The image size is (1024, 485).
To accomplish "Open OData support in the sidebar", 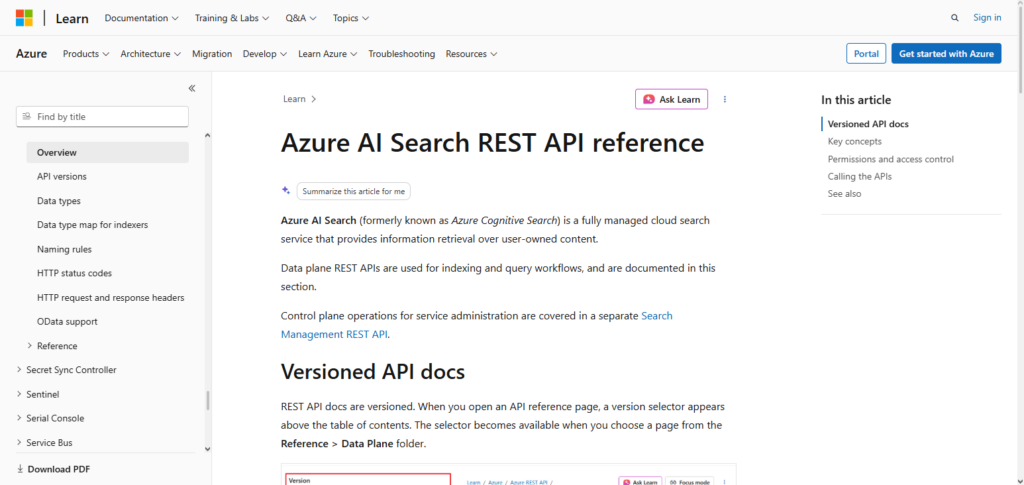I will tap(67, 321).
